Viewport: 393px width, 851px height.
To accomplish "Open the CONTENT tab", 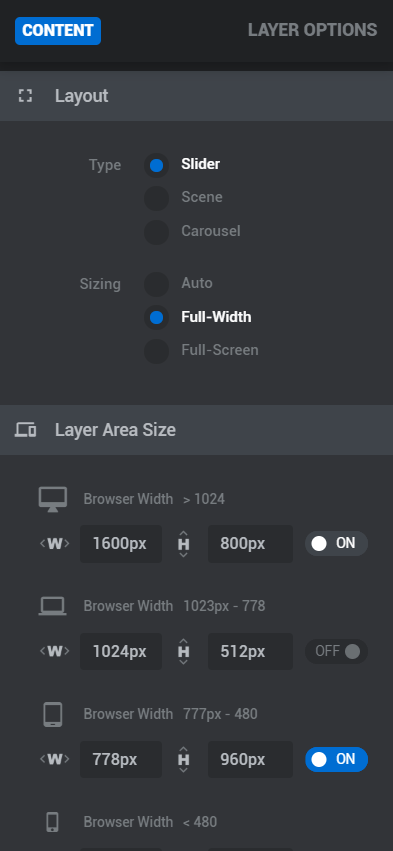I will tap(58, 30).
